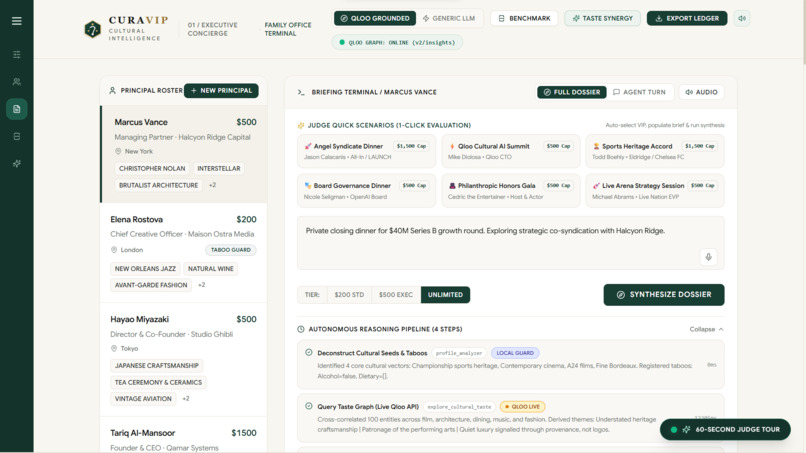Image resolution: width=806 pixels, height=453 pixels.
Task: Click the microphone icon in briefing box
Action: pyautogui.click(x=708, y=257)
